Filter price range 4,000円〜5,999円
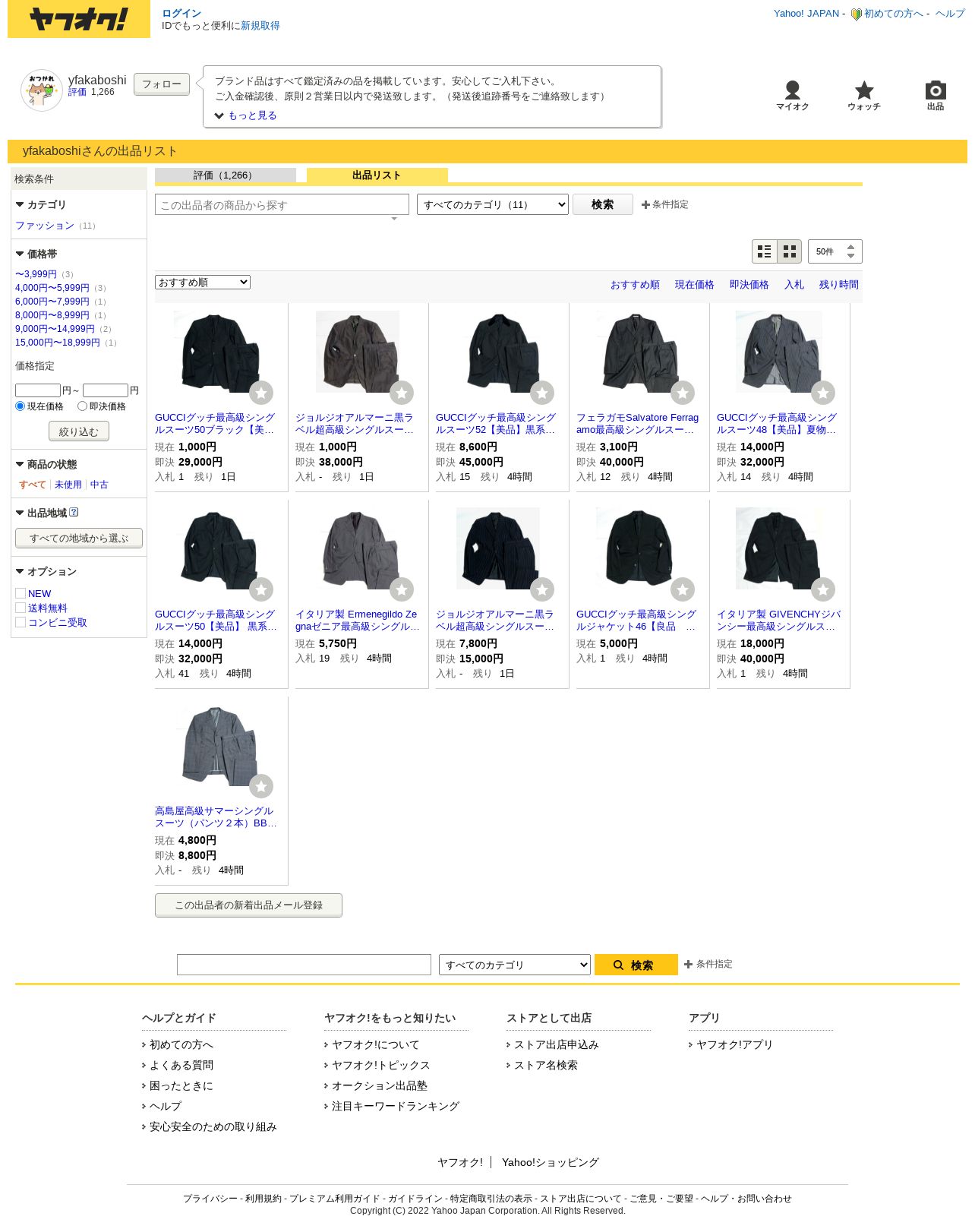Screen dimensions: 975x1232 52,288
